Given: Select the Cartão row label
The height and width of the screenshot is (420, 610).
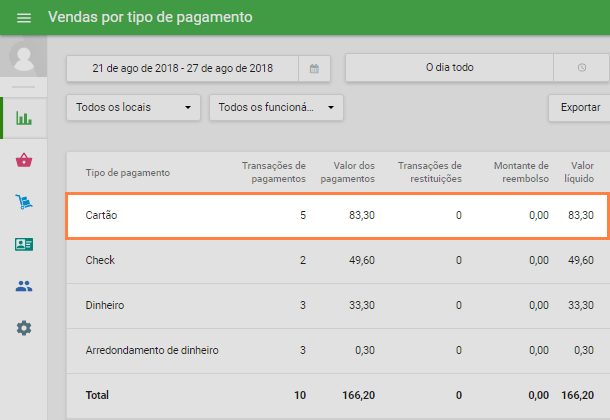Looking at the screenshot, I should (x=101, y=215).
